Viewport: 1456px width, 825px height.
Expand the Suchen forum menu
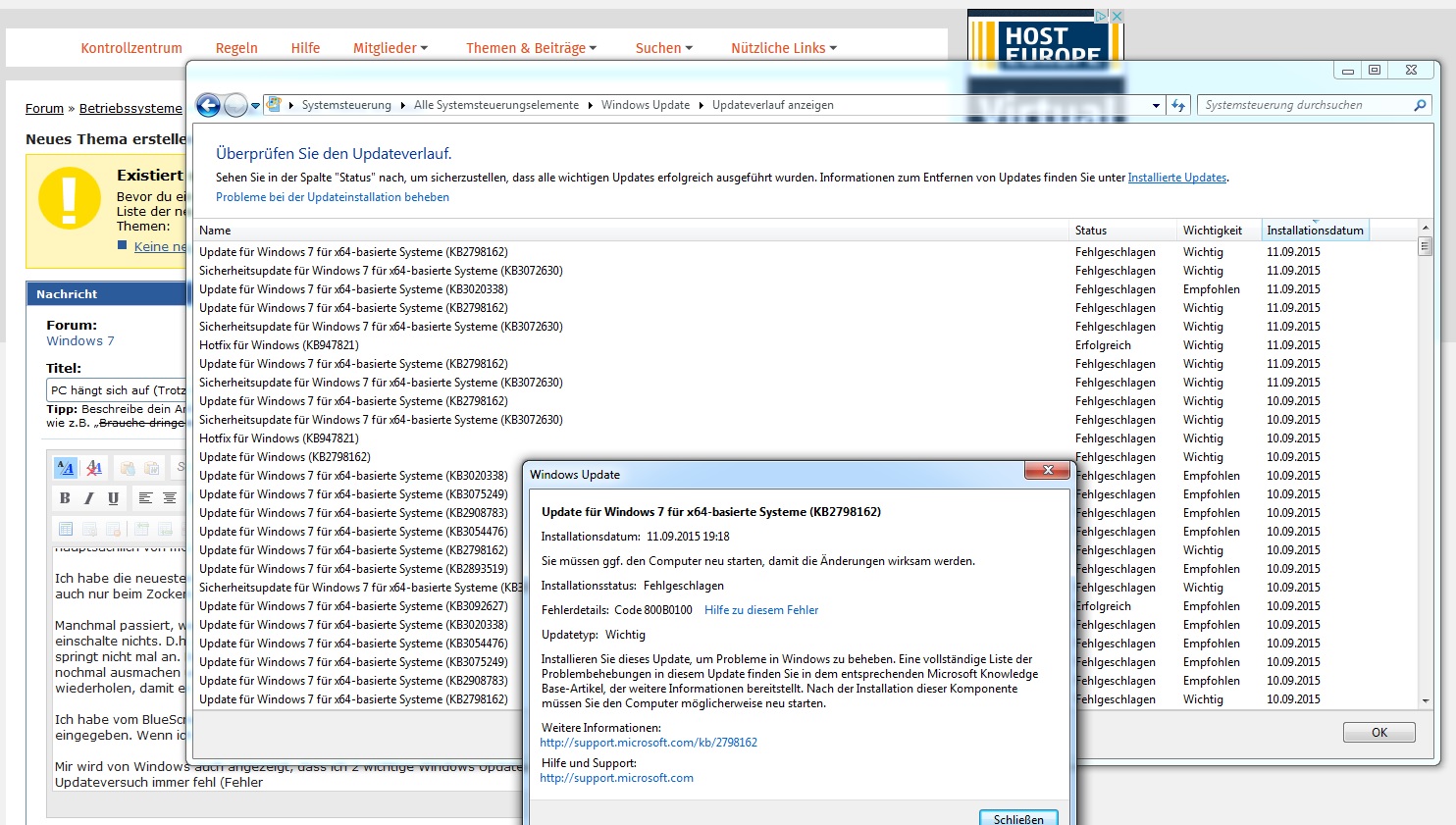(664, 48)
